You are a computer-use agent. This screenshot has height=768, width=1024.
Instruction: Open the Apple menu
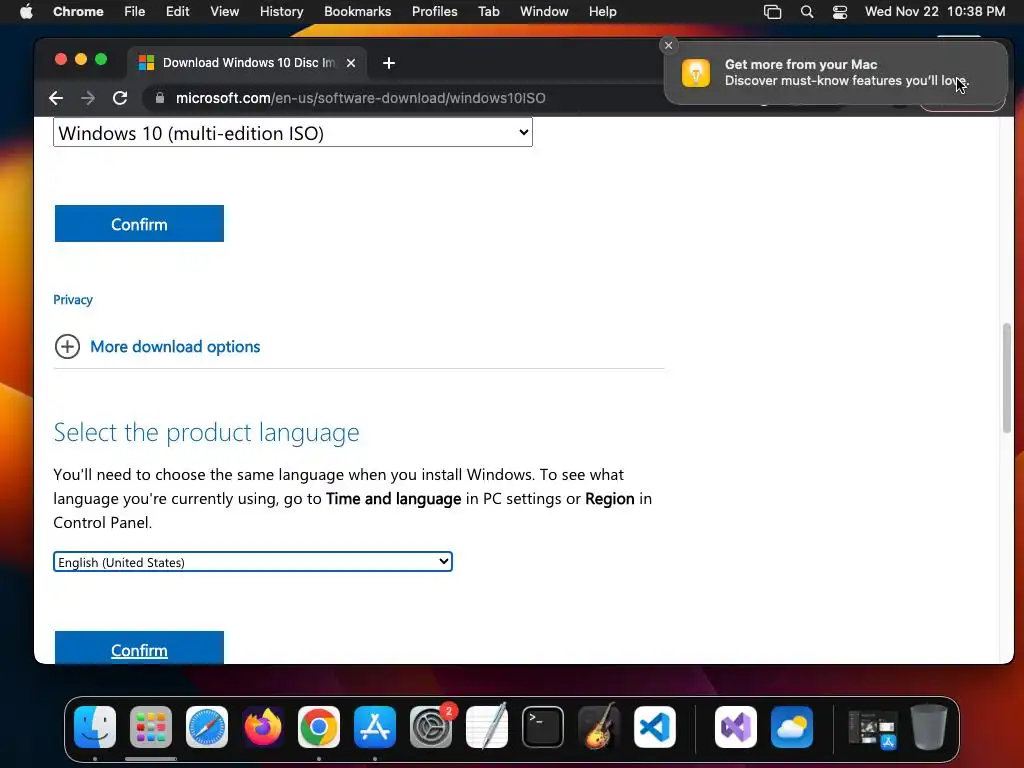26,12
